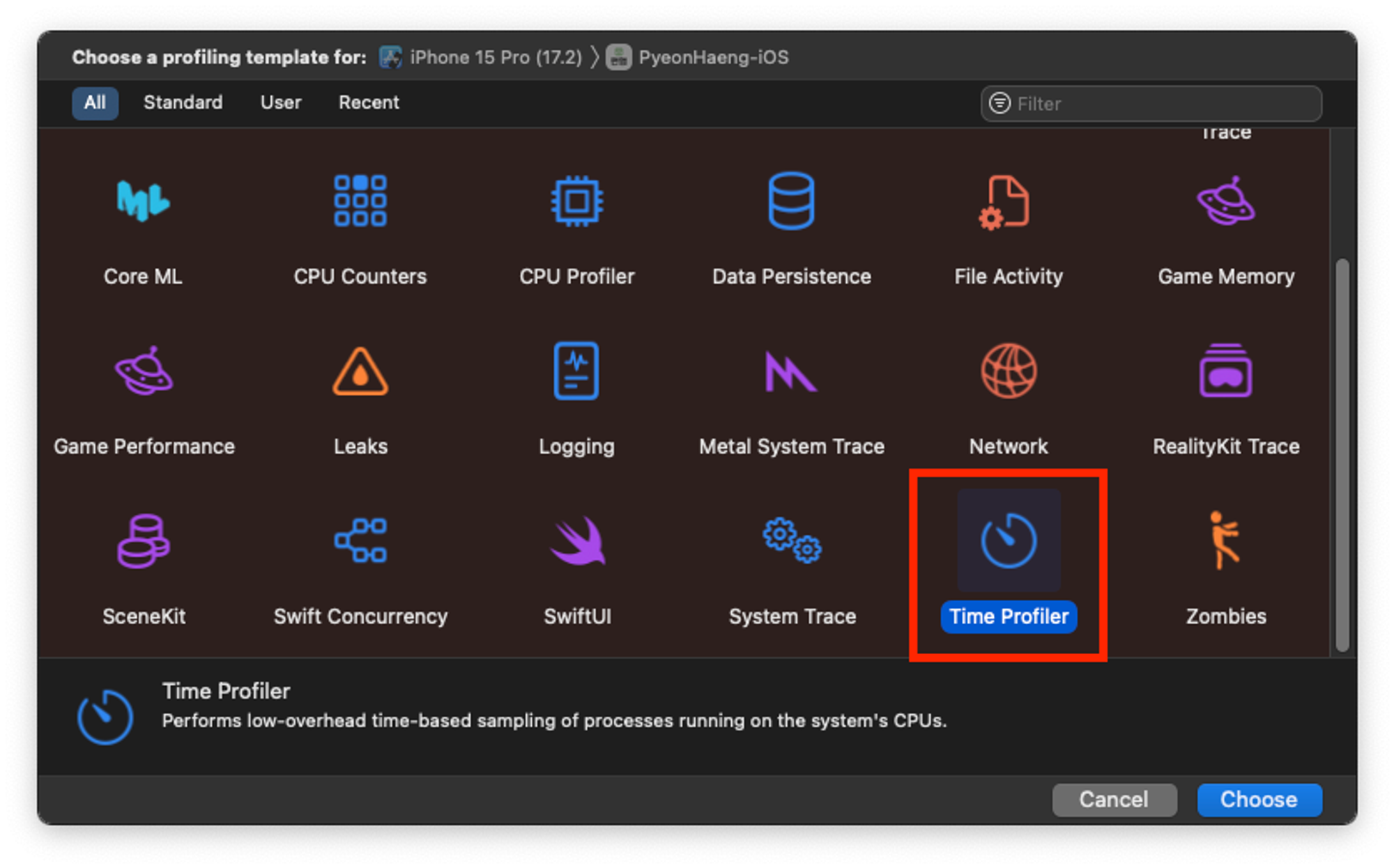Click the Core ML label
The width and height of the screenshot is (1394, 868).
143,277
